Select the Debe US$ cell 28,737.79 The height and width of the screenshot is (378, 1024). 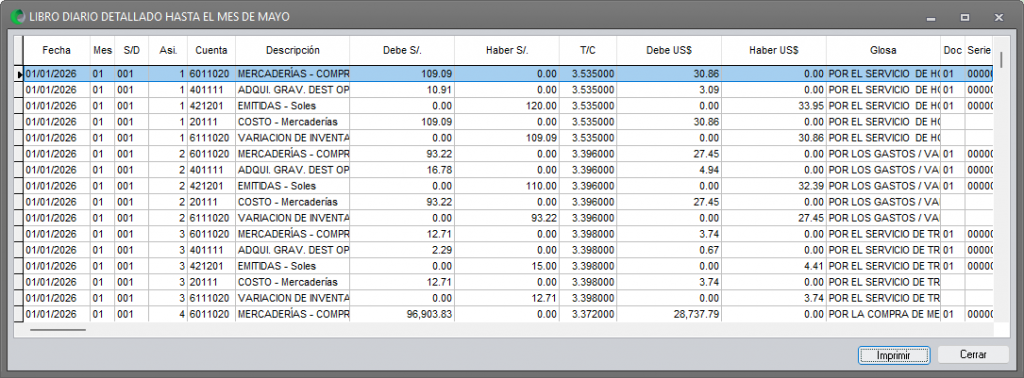tap(669, 314)
